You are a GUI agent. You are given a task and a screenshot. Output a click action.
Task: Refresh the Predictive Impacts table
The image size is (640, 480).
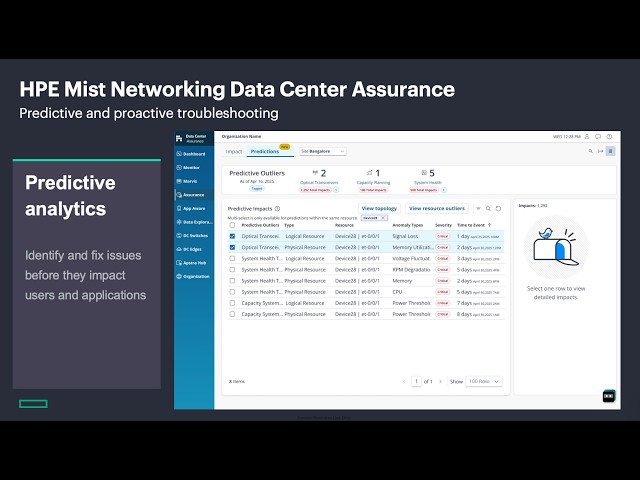click(x=498, y=209)
